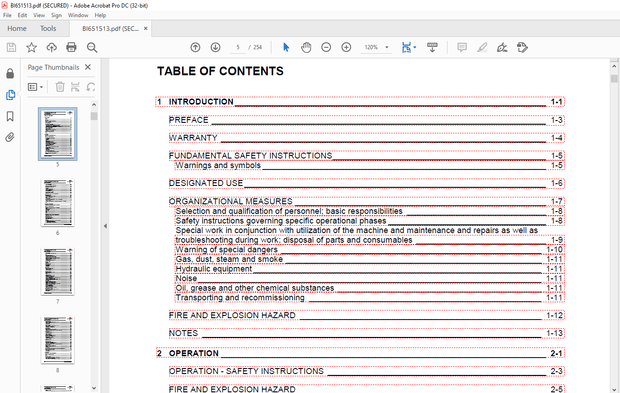Click the Hydraulic equipment entry
This screenshot has height=393, width=620.
pos(370,269)
